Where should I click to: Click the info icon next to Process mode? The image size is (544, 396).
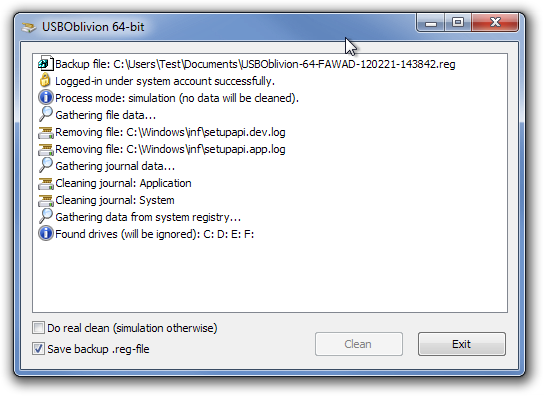click(x=45, y=98)
